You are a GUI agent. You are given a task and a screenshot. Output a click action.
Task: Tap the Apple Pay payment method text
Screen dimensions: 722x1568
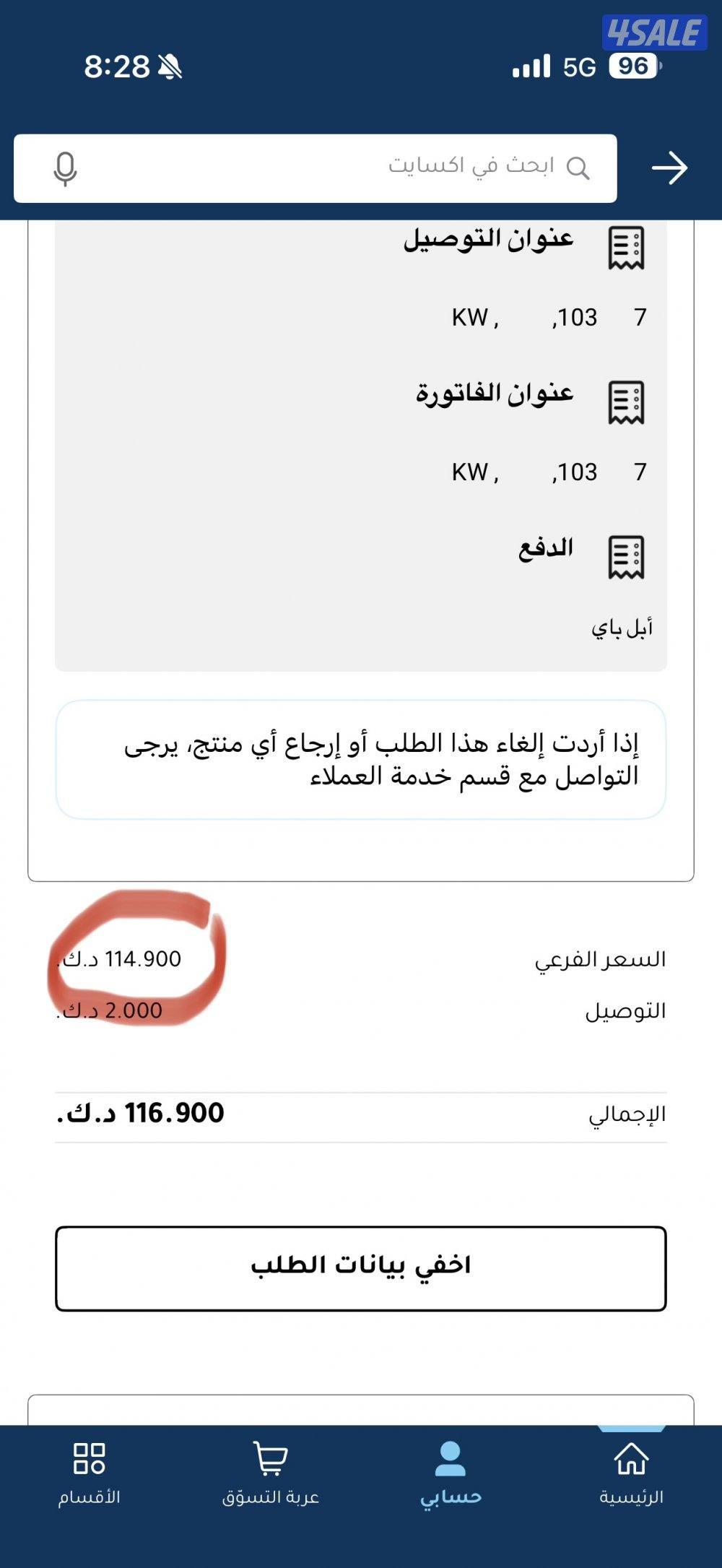click(622, 628)
